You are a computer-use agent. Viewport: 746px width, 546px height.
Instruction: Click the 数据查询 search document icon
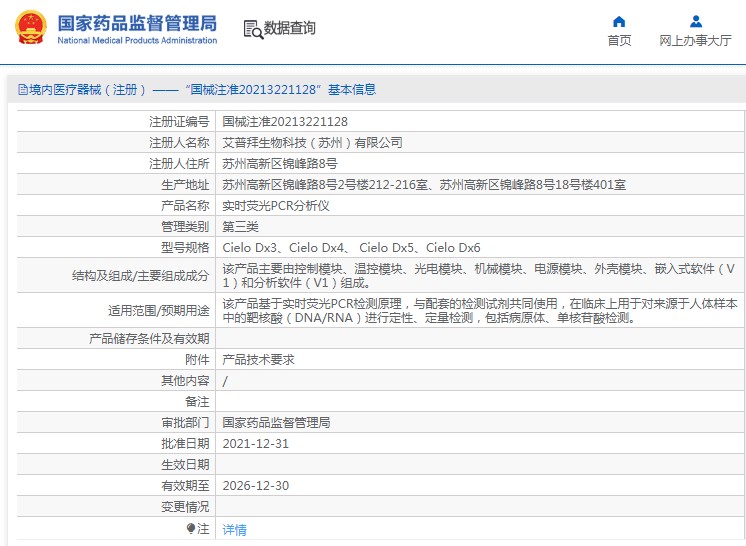(253, 29)
